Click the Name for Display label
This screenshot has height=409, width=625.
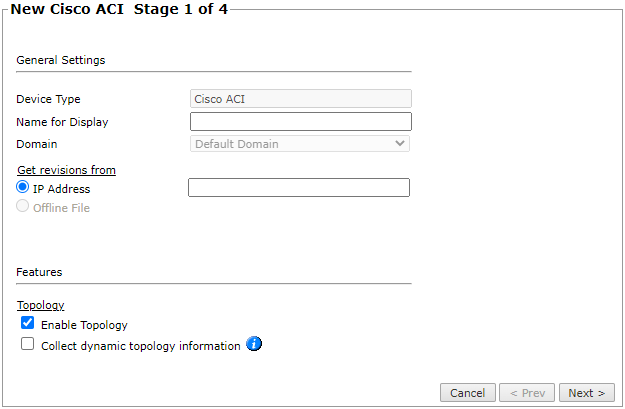62,122
